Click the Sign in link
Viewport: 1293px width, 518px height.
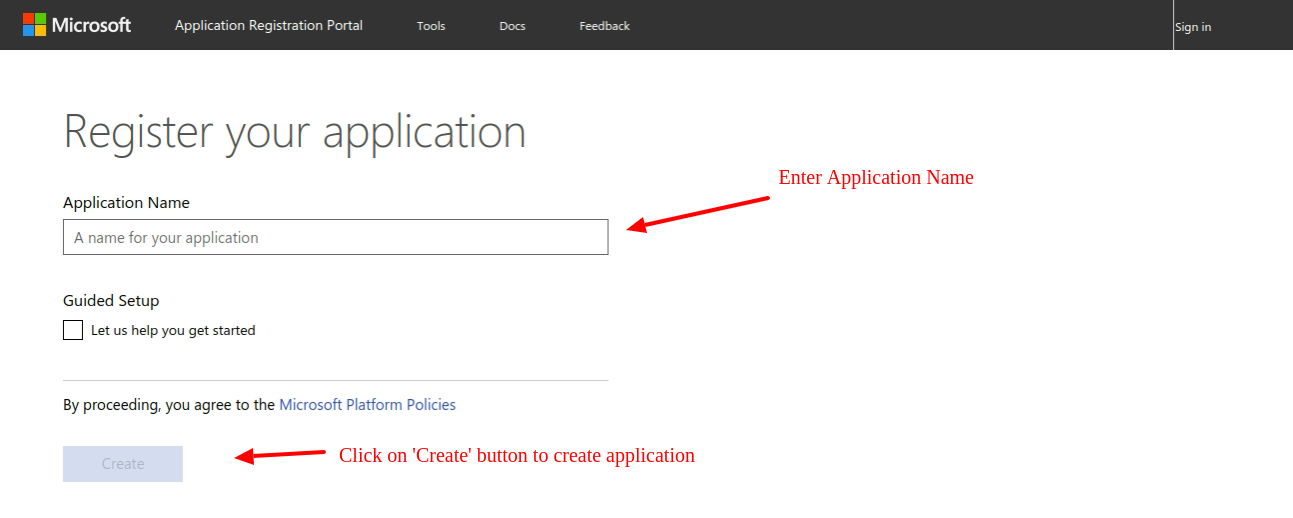1193,27
